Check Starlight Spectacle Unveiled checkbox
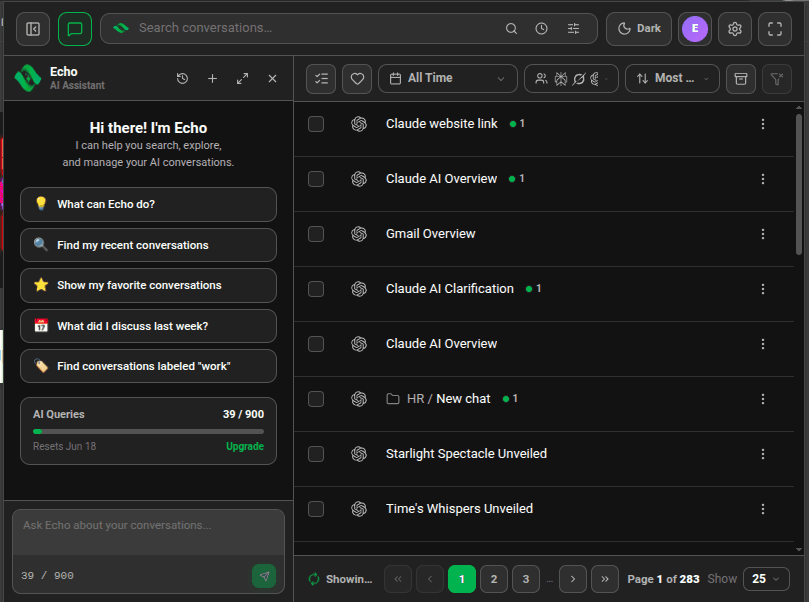Screen dimensions: 809x602 (x=316, y=454)
